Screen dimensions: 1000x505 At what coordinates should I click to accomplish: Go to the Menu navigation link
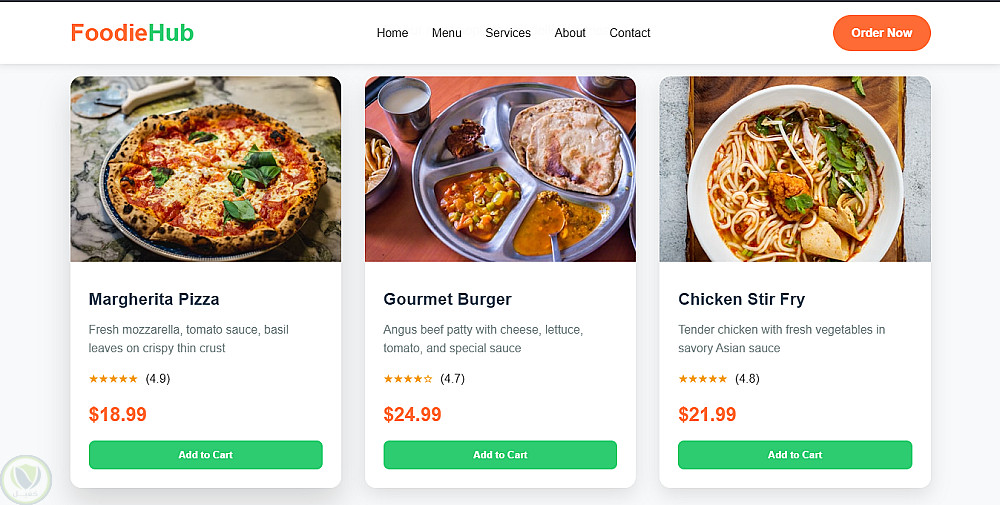click(x=447, y=33)
